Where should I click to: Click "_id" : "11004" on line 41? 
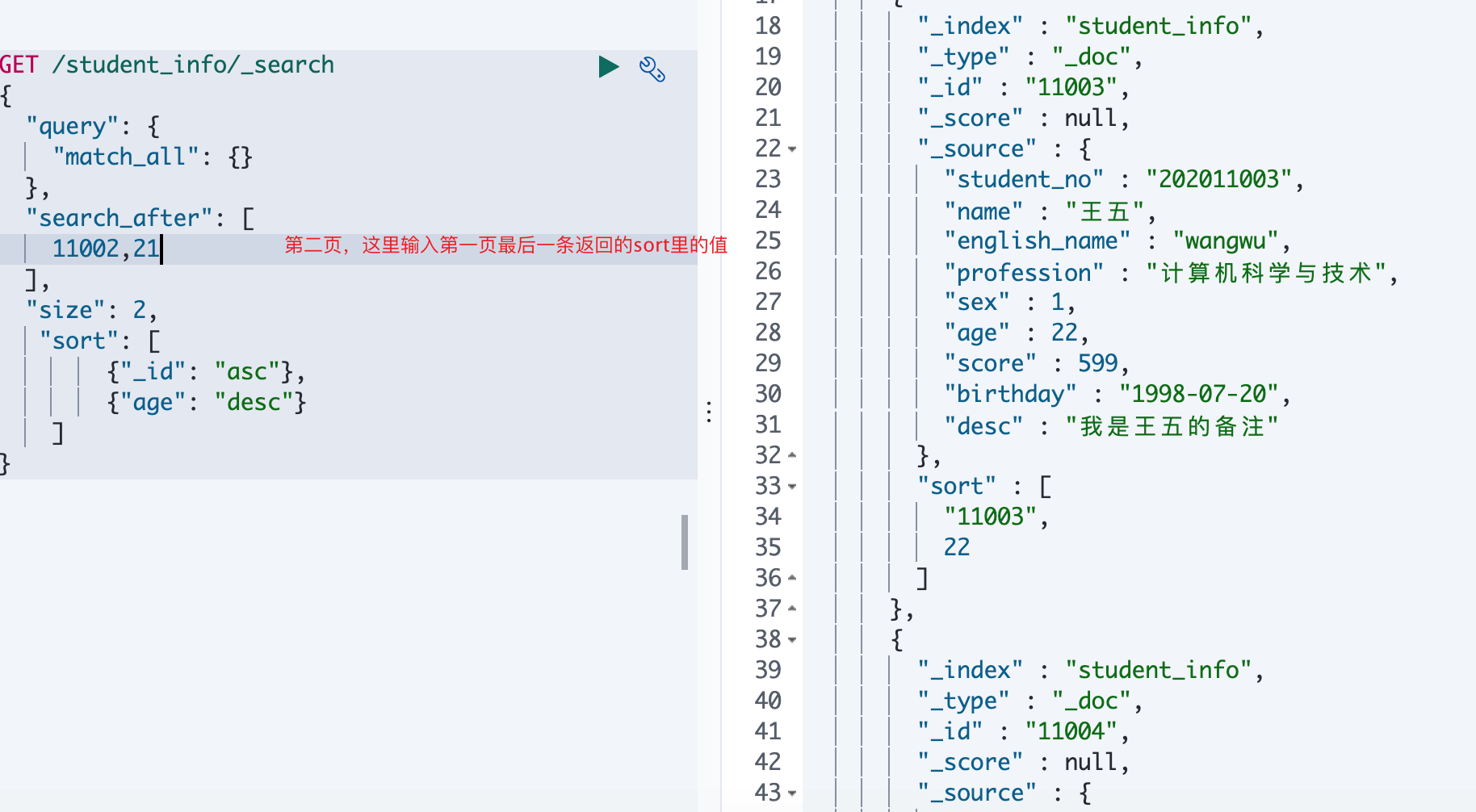pyautogui.click(x=1024, y=731)
